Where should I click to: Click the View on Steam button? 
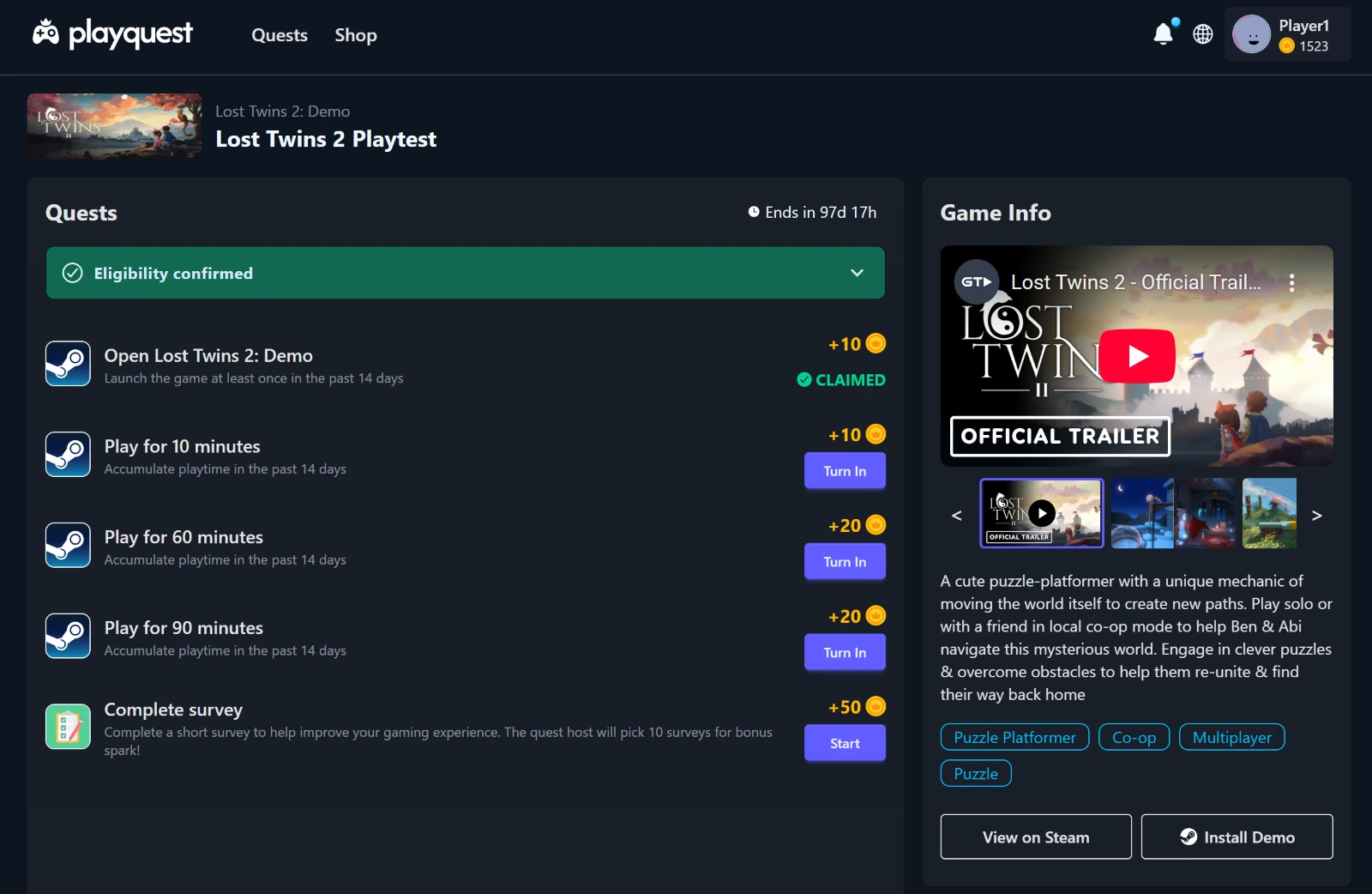pos(1036,837)
